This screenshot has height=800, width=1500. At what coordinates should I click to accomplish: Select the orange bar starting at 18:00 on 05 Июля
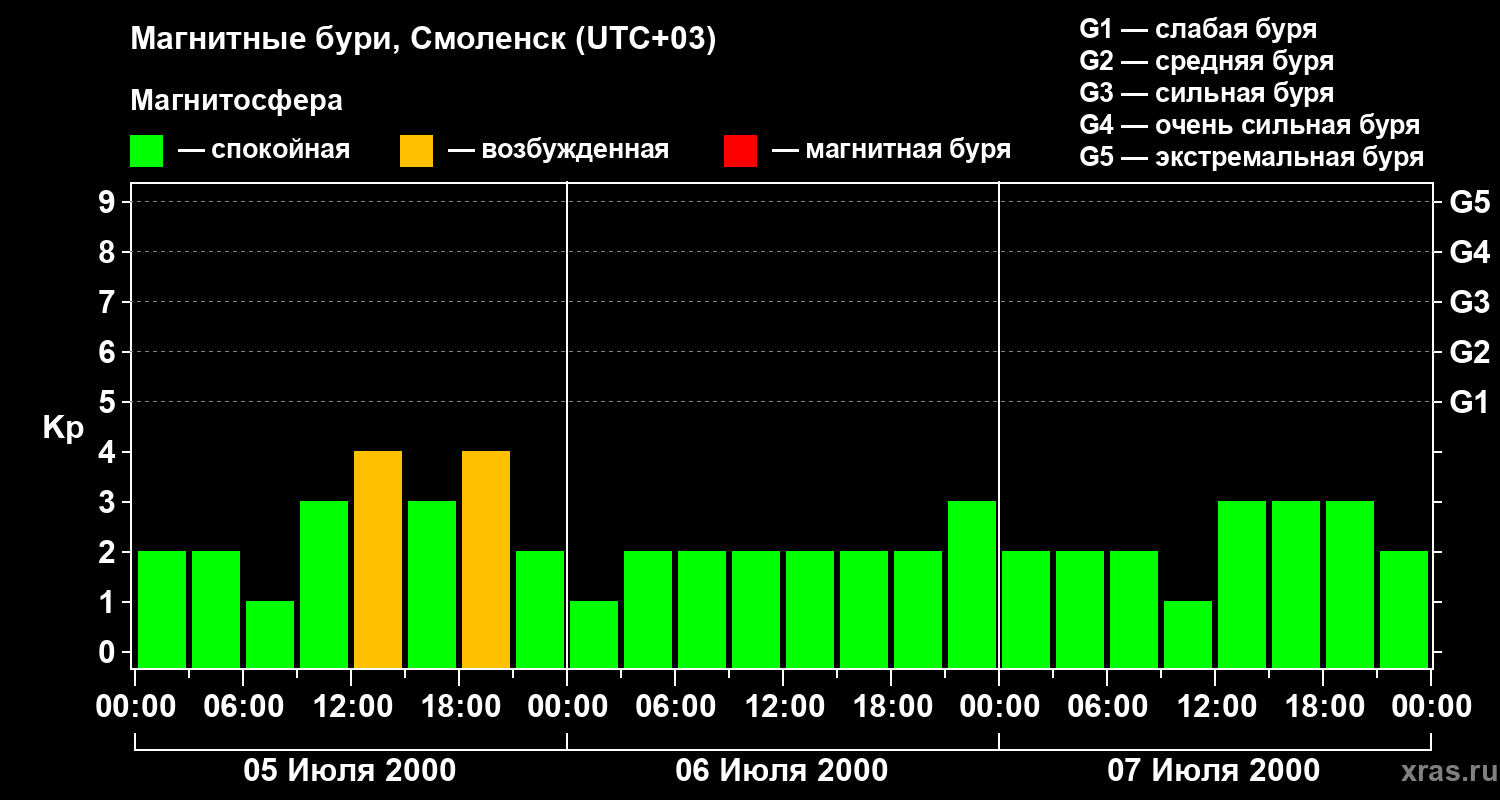(x=486, y=559)
